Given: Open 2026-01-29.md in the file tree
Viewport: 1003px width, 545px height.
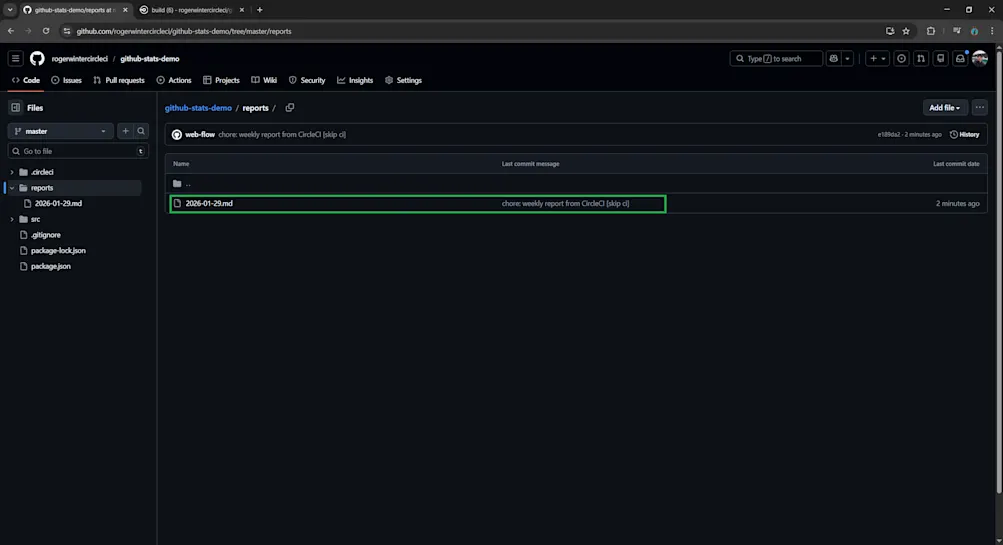Looking at the screenshot, I should [58, 203].
